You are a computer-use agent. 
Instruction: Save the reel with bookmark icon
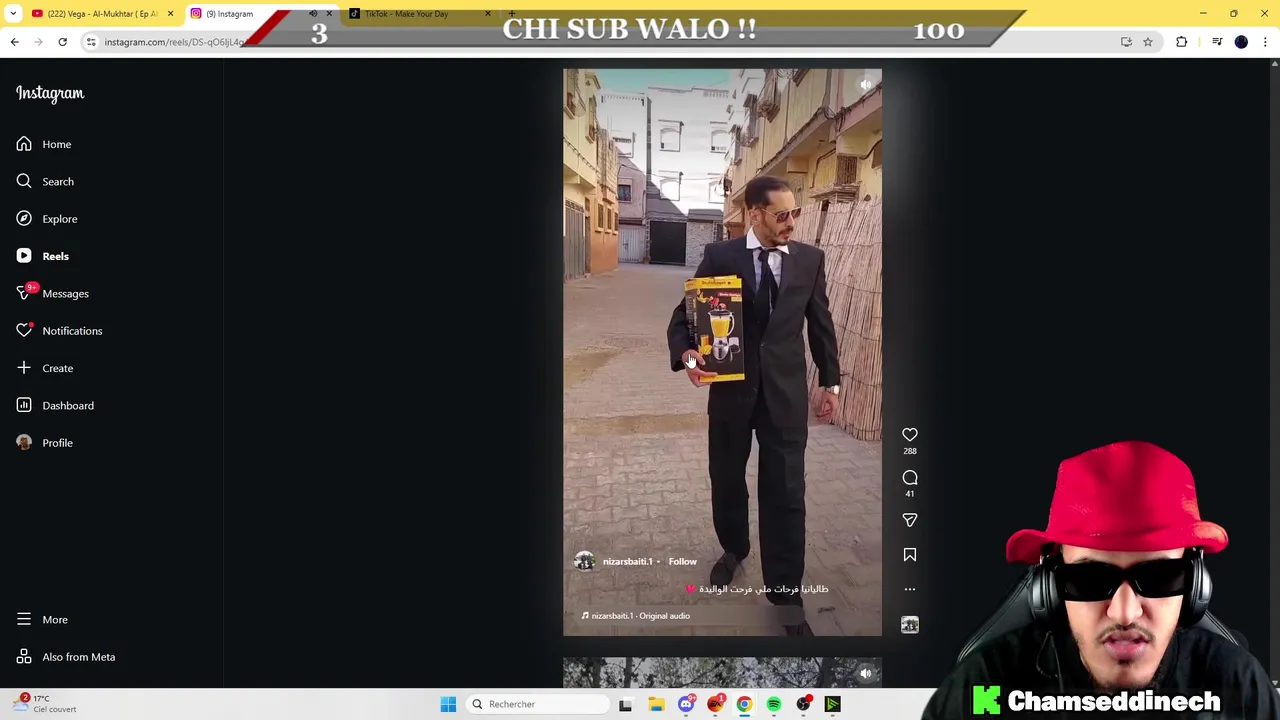point(910,555)
